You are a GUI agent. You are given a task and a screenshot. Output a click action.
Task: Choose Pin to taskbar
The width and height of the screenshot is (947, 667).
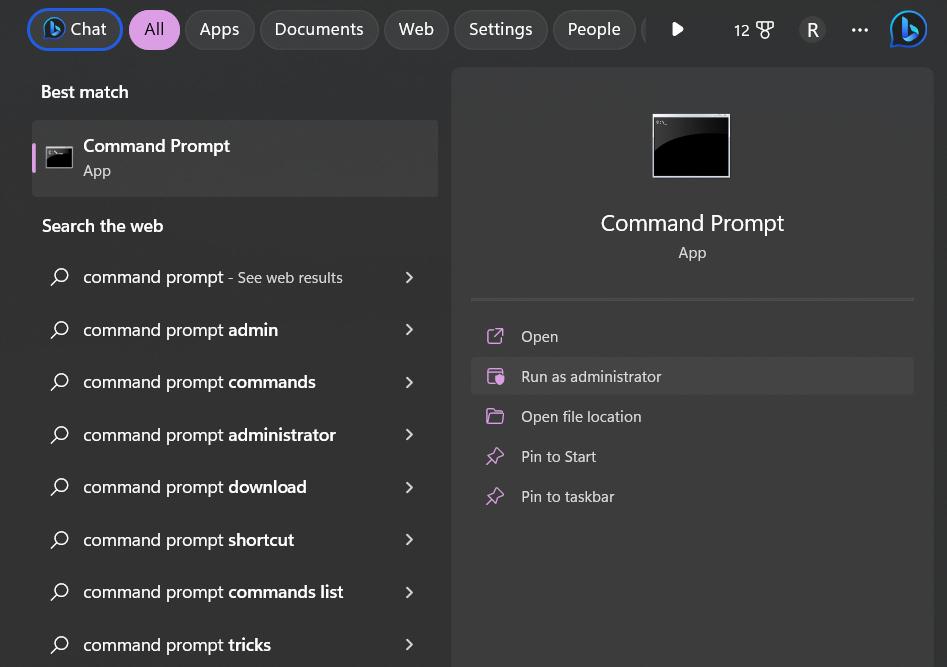tap(692, 496)
